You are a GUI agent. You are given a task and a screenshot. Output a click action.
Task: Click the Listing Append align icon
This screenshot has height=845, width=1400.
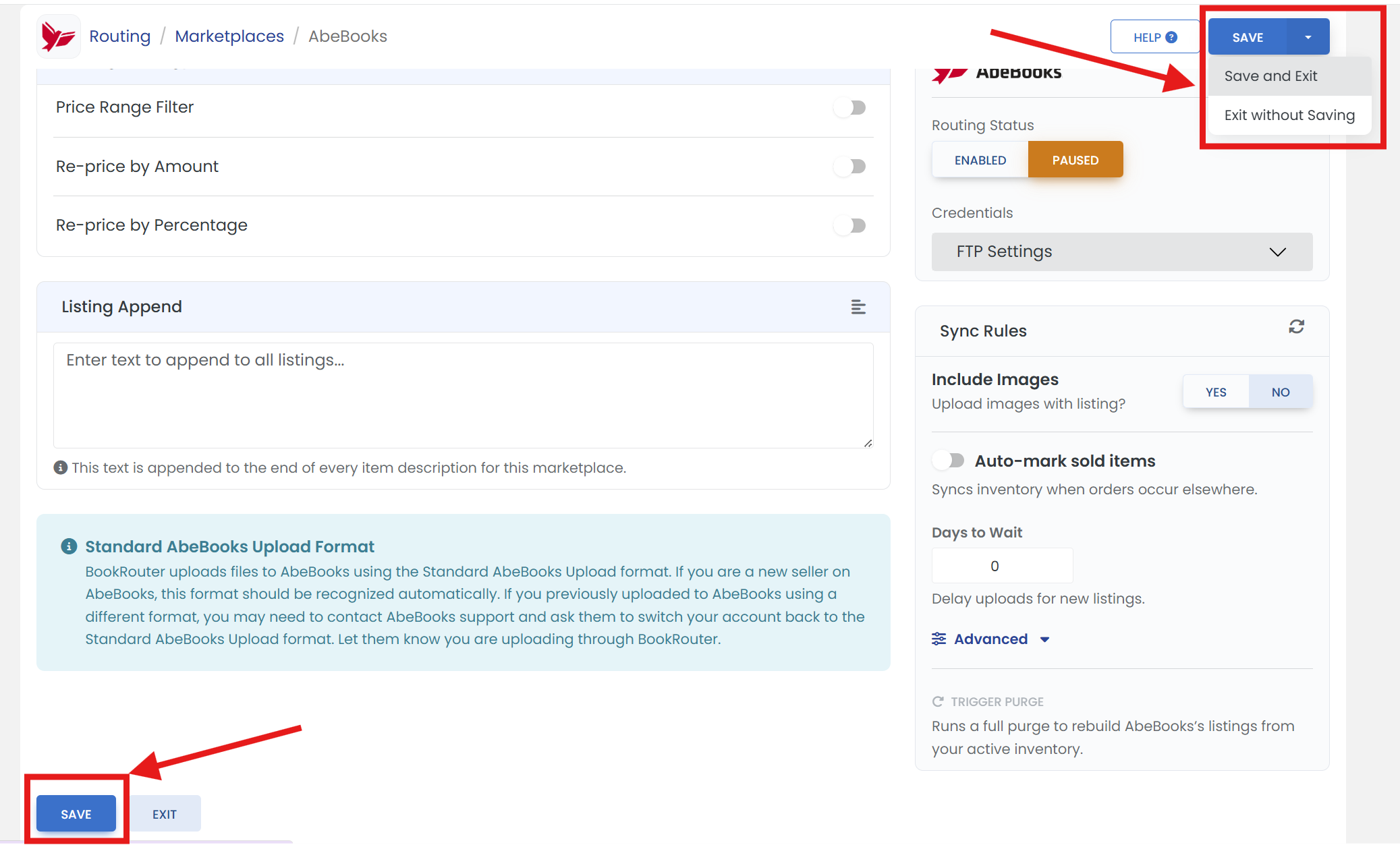click(858, 307)
